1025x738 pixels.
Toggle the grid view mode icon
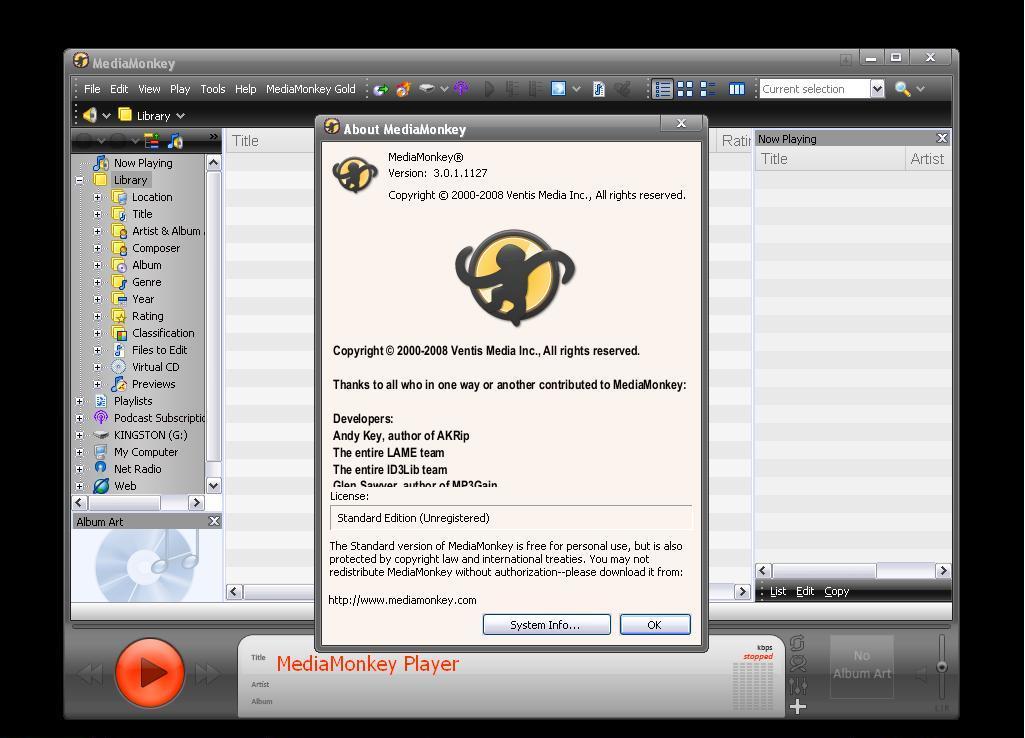[x=684, y=89]
